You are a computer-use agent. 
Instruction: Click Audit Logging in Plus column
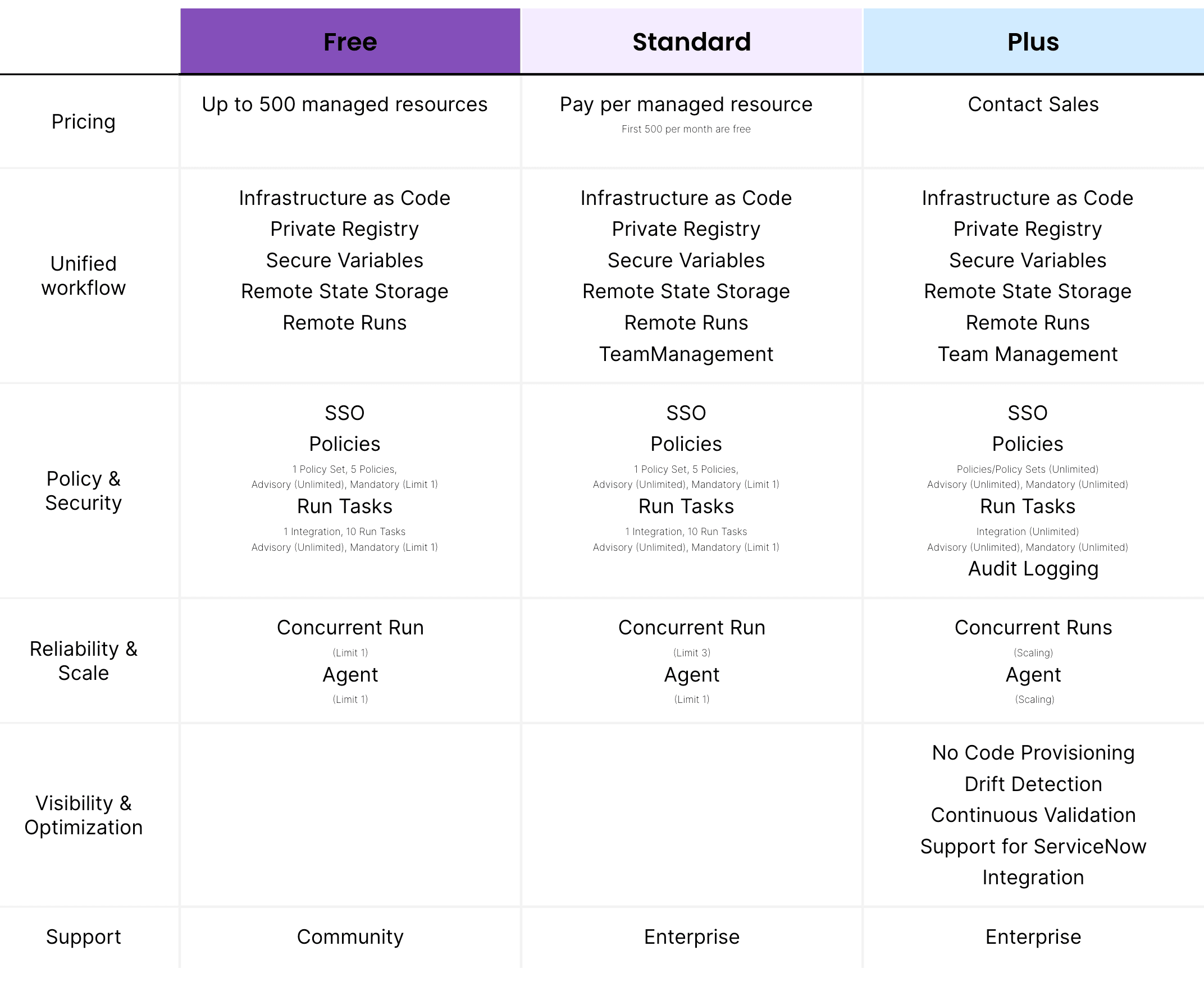tap(1032, 568)
